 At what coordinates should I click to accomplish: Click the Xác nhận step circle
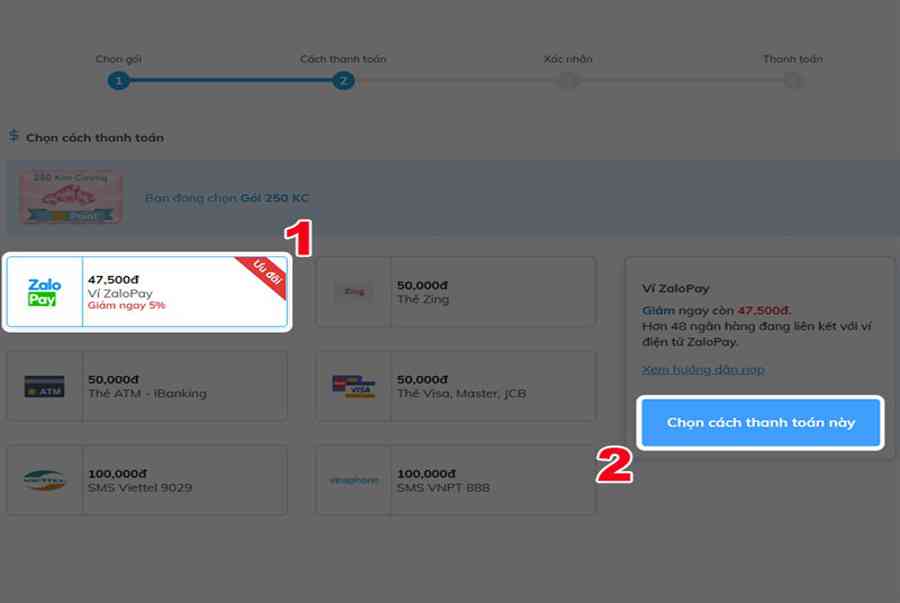click(x=568, y=81)
